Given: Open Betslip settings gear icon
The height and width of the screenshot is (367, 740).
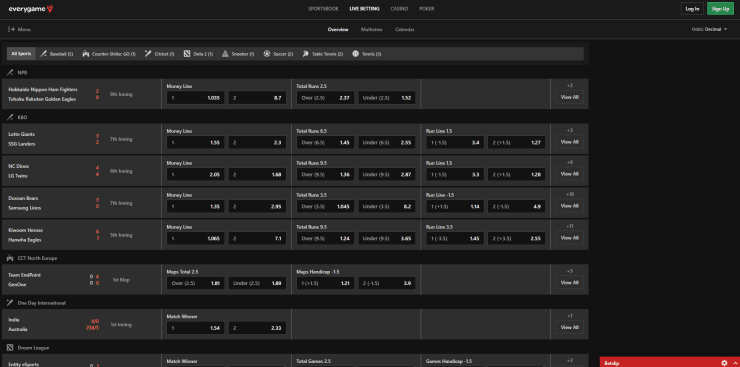Looking at the screenshot, I should (724, 363).
